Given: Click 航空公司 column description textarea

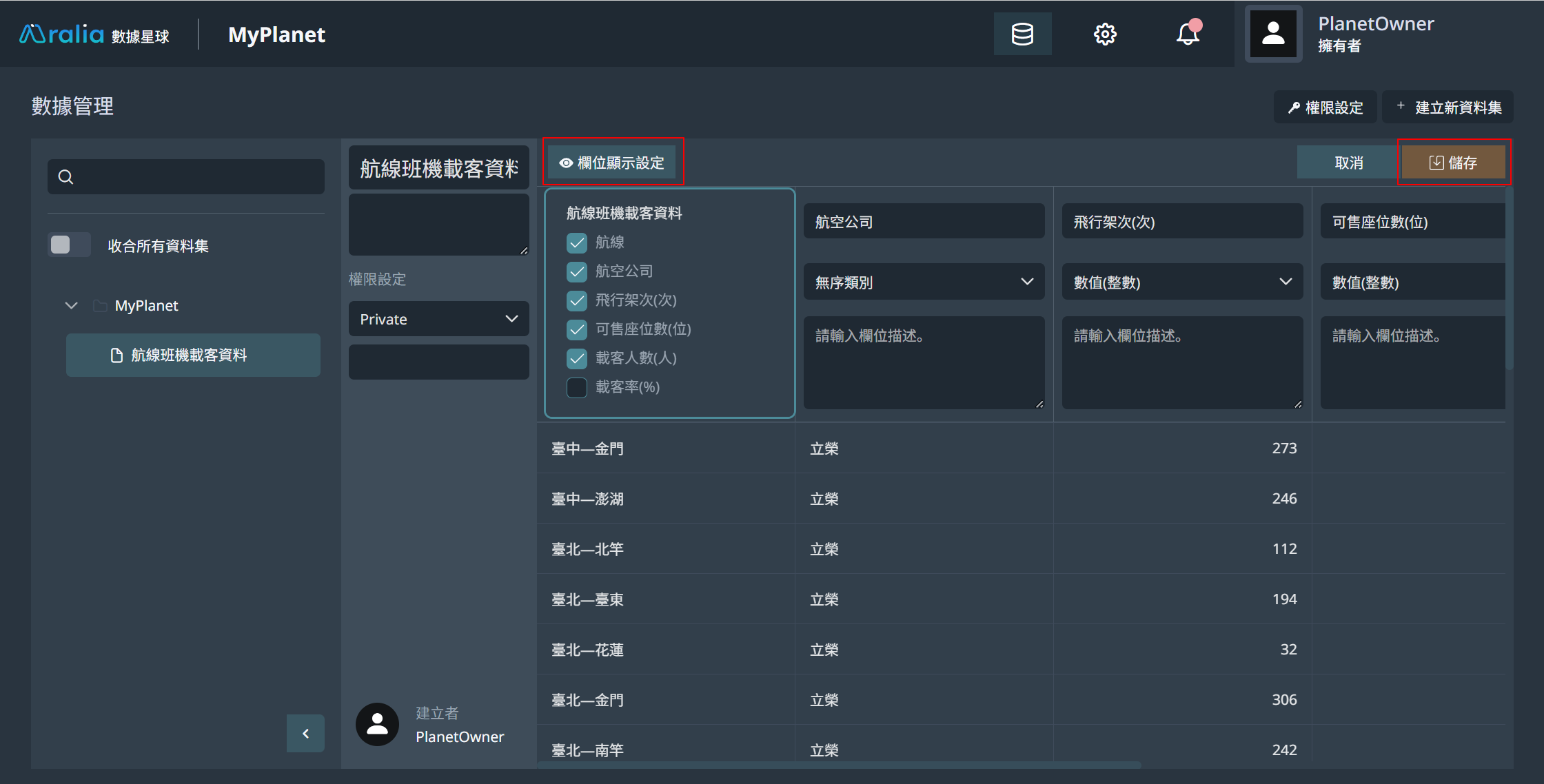Looking at the screenshot, I should pos(924,362).
